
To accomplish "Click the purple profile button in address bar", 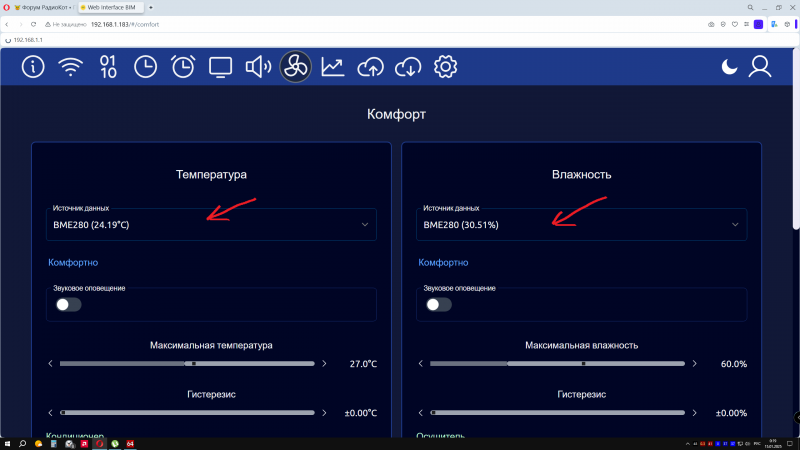I will click(x=758, y=24).
